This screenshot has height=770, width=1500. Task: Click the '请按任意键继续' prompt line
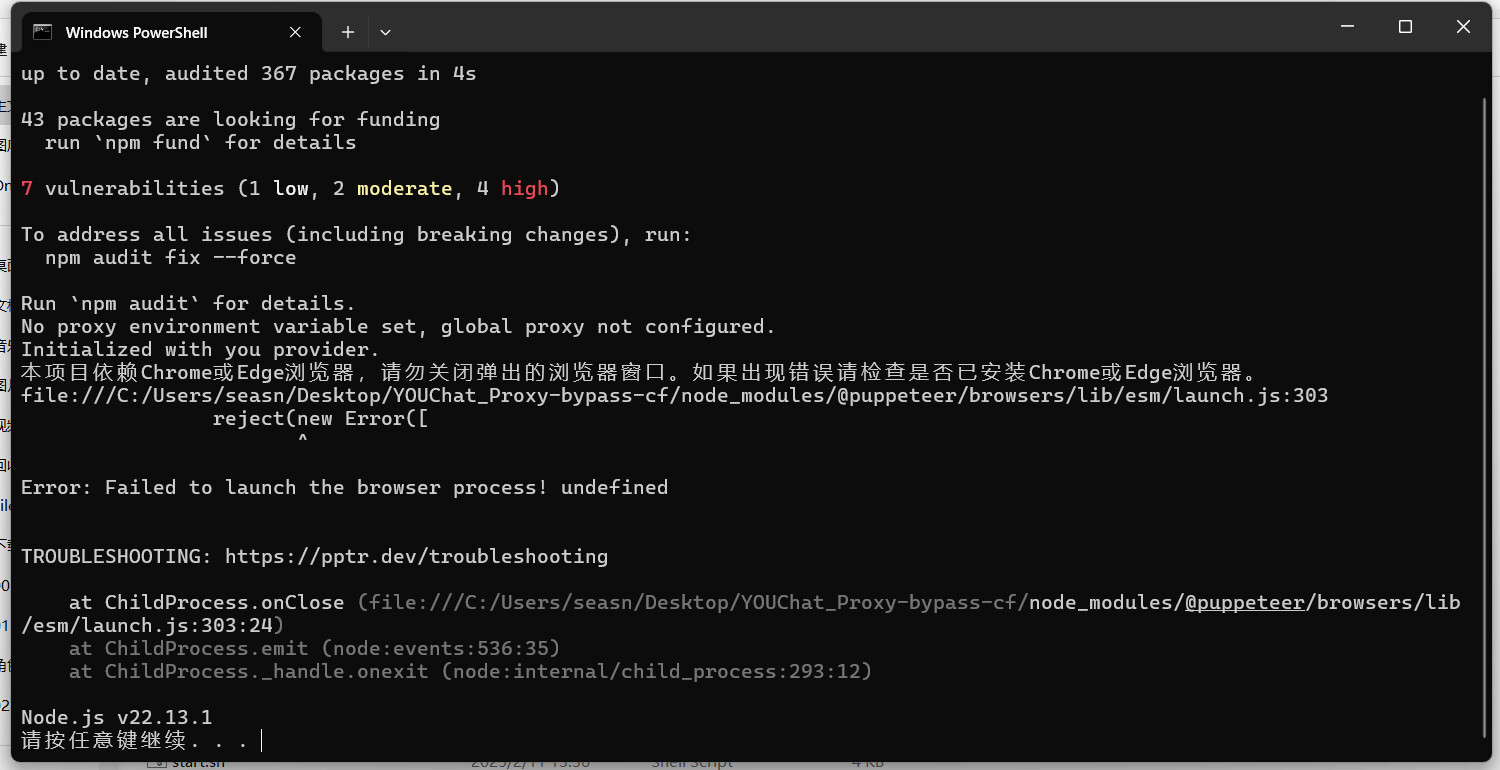pos(134,741)
